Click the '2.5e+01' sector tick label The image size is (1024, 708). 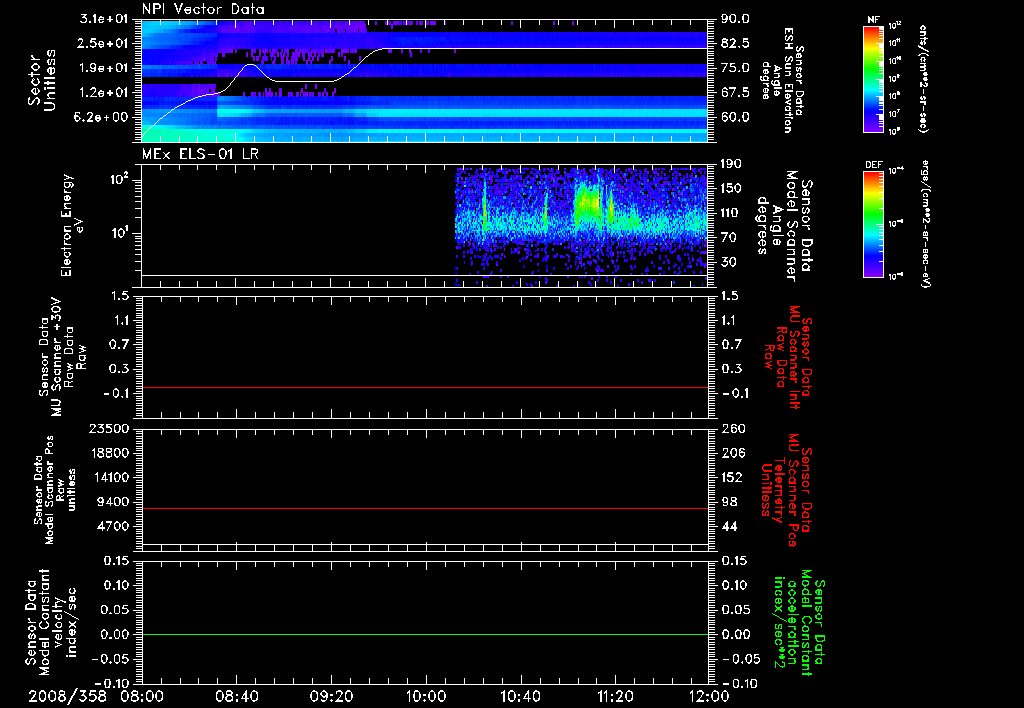click(104, 43)
